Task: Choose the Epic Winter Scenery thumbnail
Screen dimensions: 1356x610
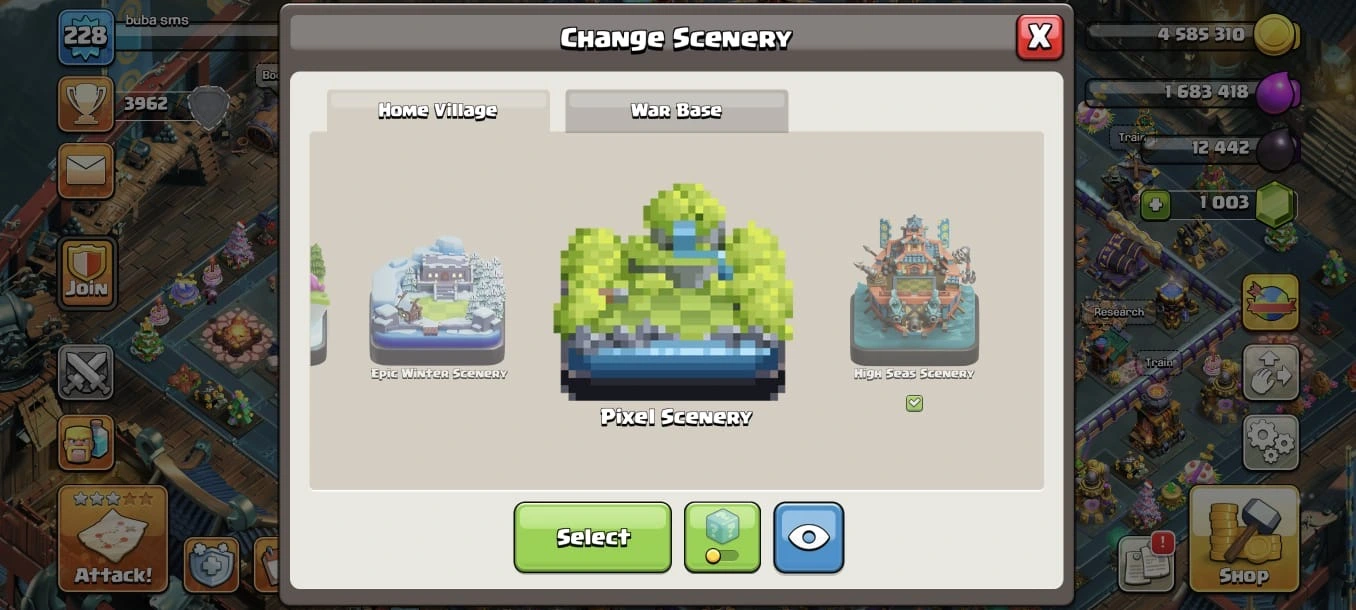Action: tap(438, 301)
